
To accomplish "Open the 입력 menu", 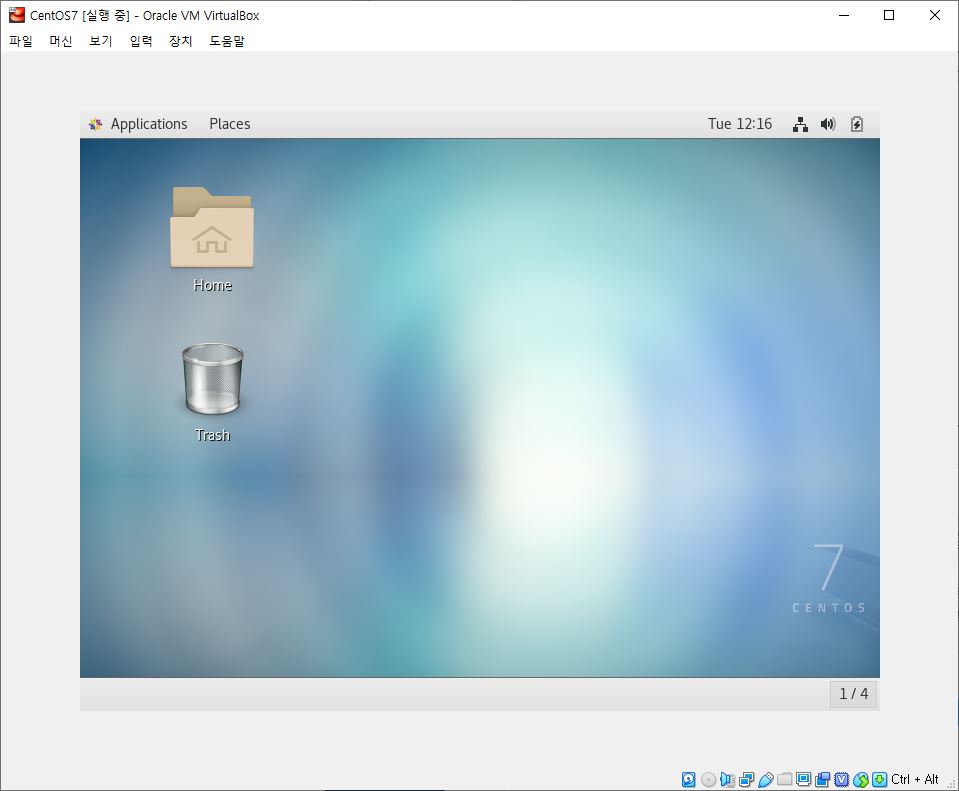I will point(141,41).
